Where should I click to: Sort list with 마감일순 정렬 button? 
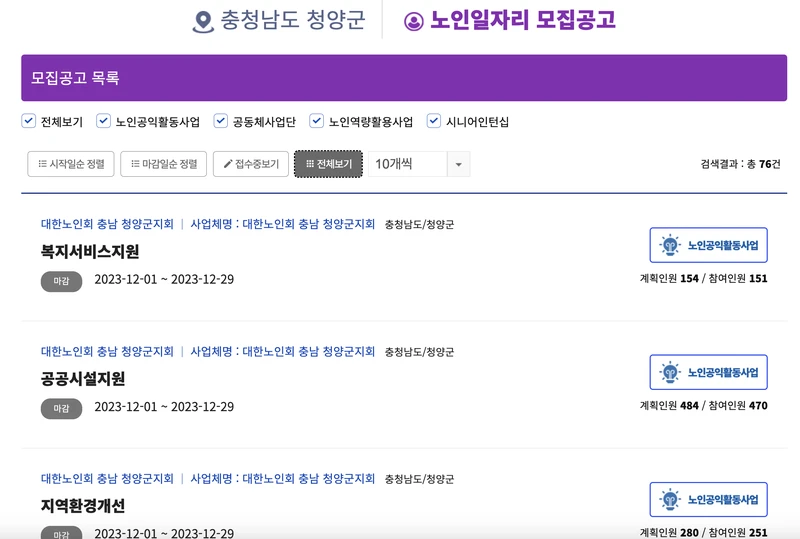point(164,164)
